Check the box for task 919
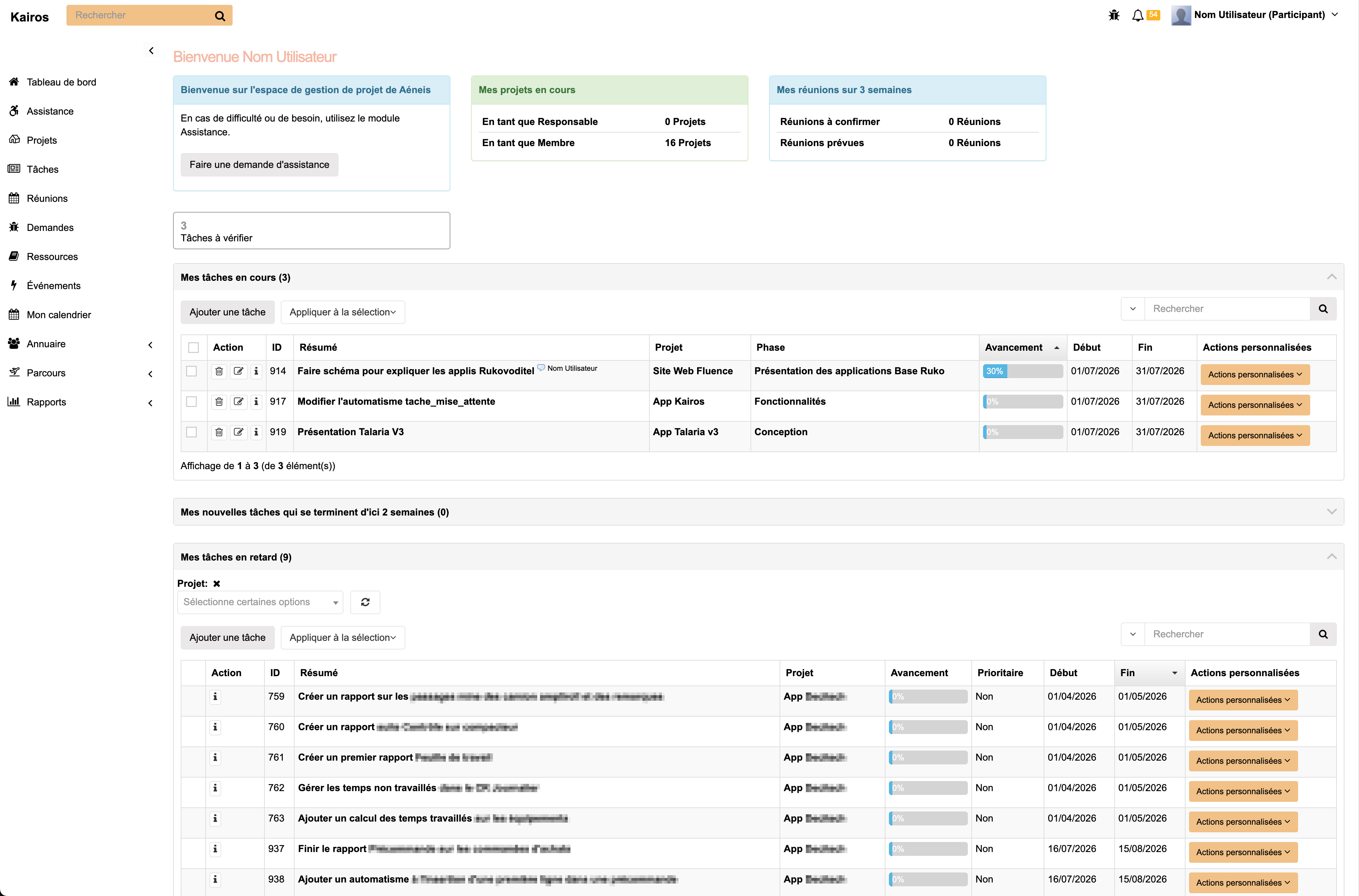This screenshot has height=896, width=1359. (192, 432)
